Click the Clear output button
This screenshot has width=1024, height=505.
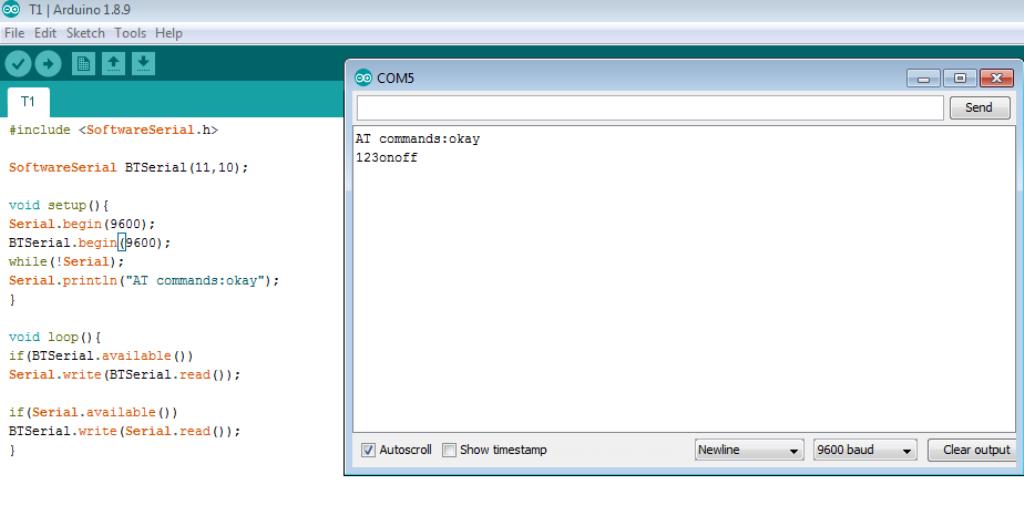click(972, 450)
